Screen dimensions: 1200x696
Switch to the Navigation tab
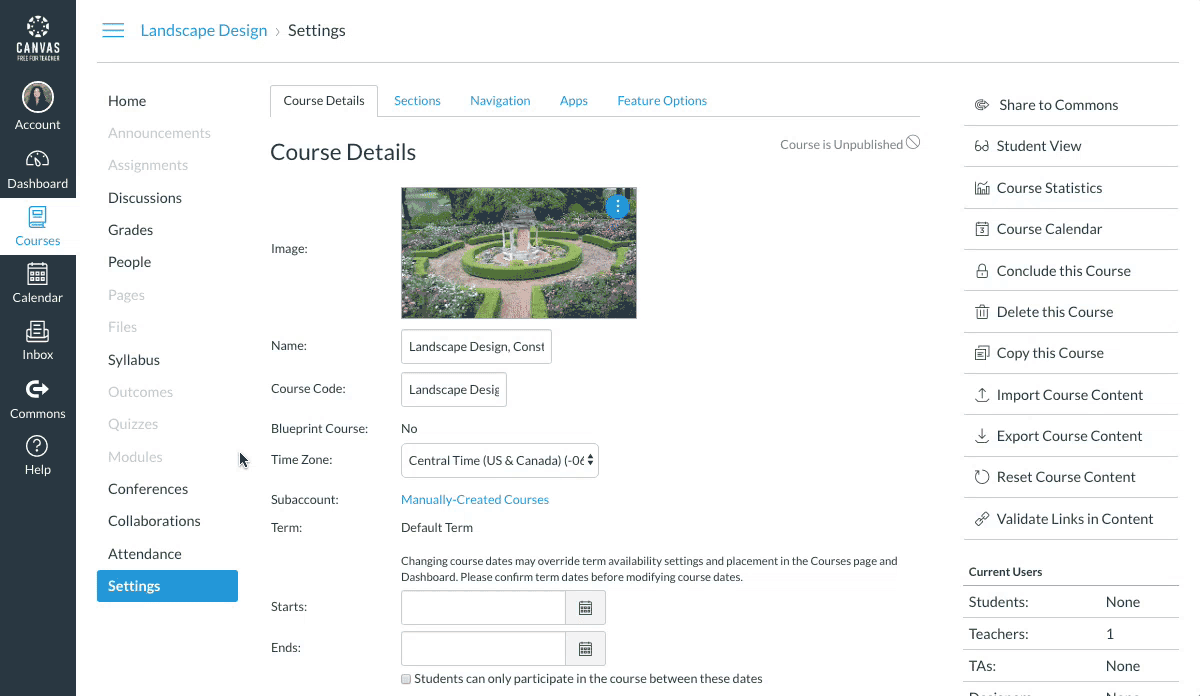coord(500,101)
